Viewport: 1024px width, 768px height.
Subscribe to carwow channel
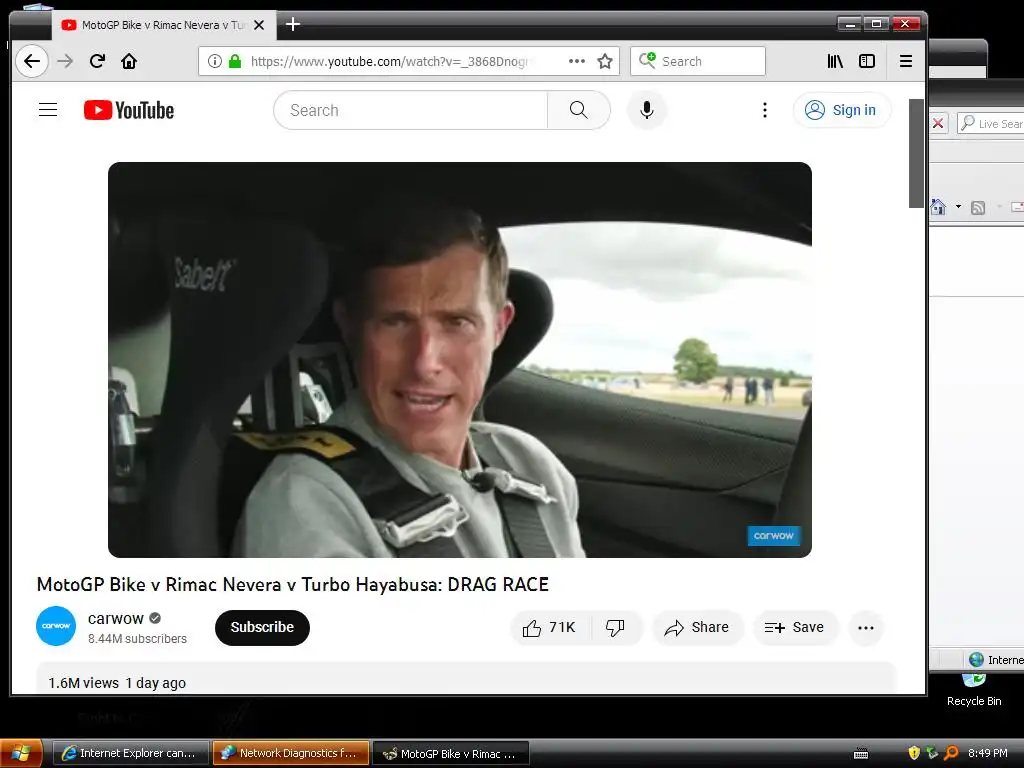(262, 628)
